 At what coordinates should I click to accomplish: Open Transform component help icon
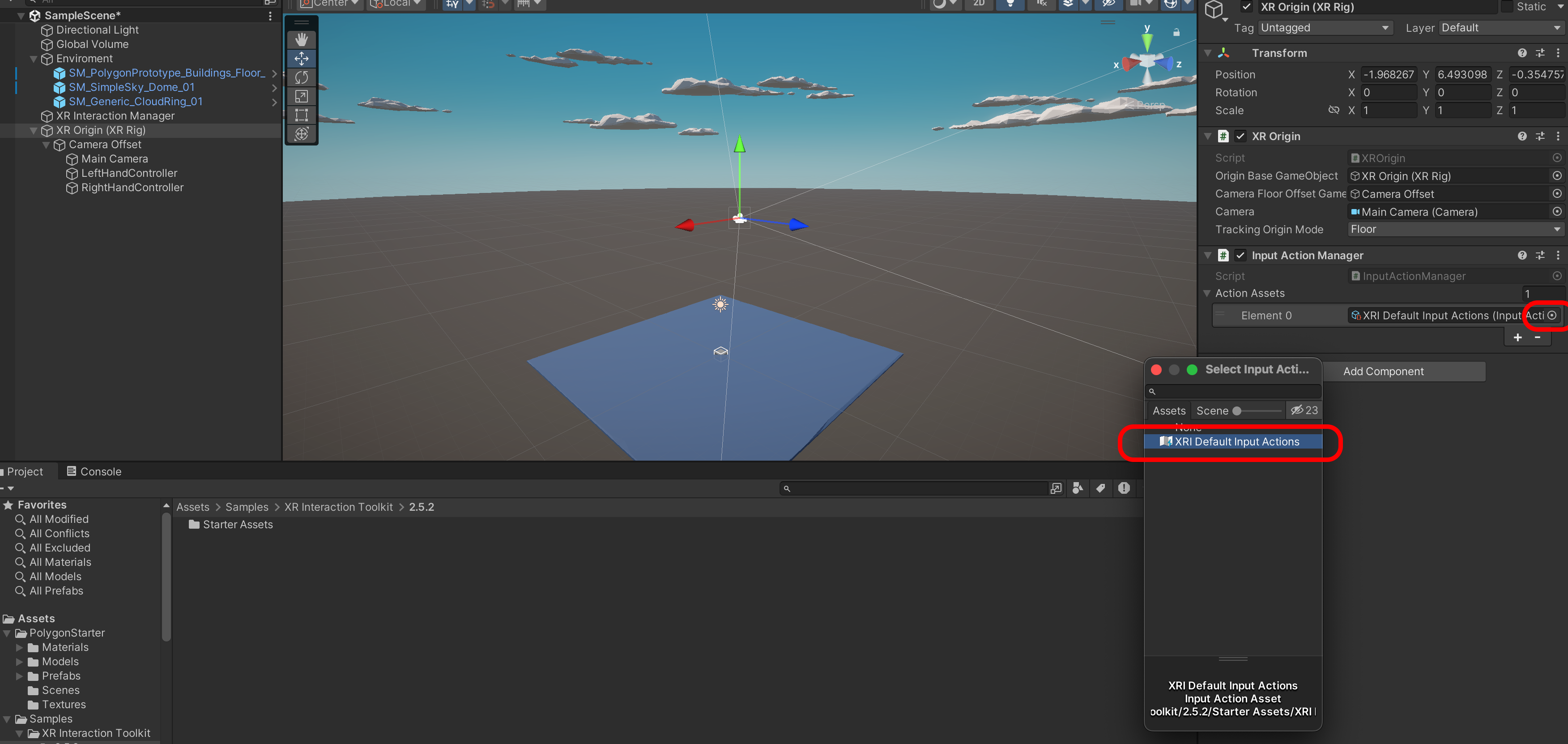[x=1522, y=53]
